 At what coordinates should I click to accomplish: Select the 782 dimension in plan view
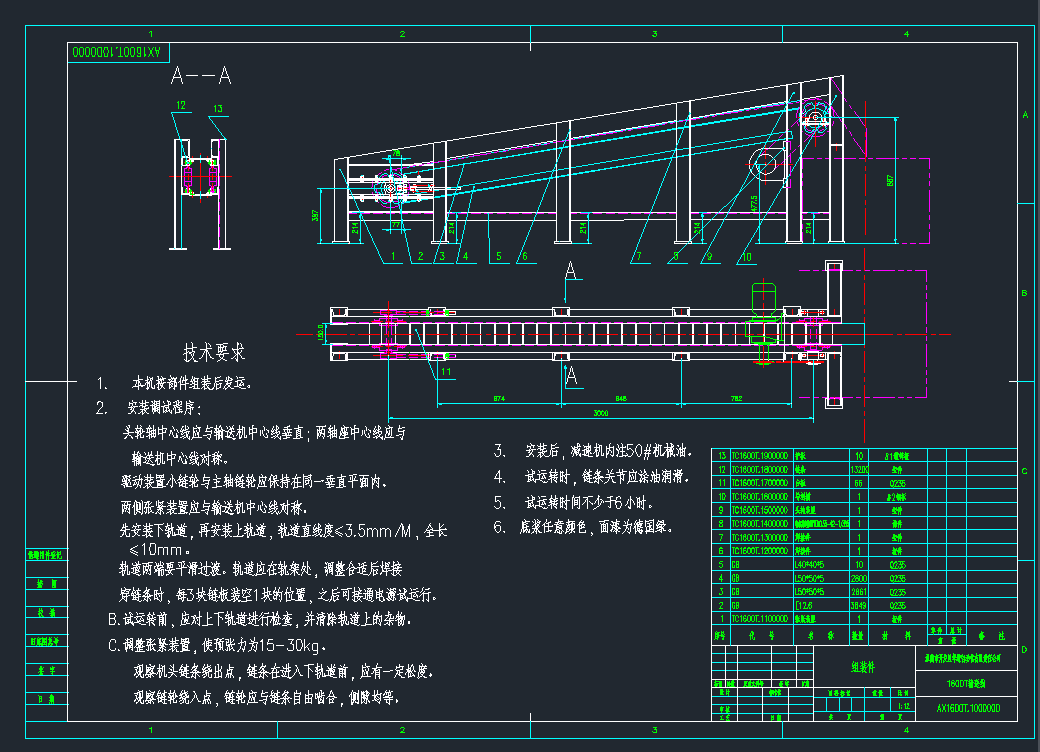tap(736, 398)
